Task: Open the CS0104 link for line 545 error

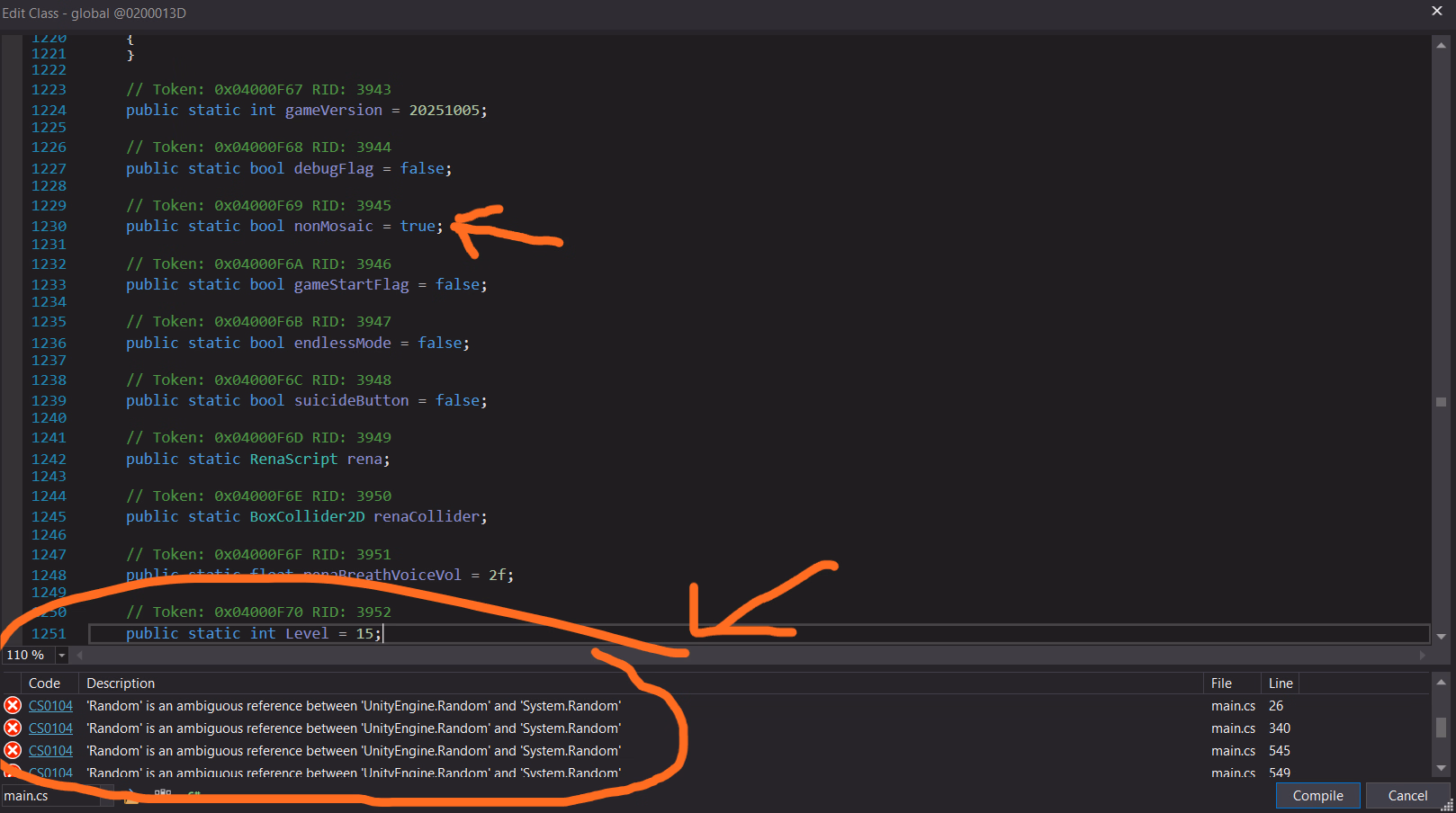Action: (x=50, y=751)
